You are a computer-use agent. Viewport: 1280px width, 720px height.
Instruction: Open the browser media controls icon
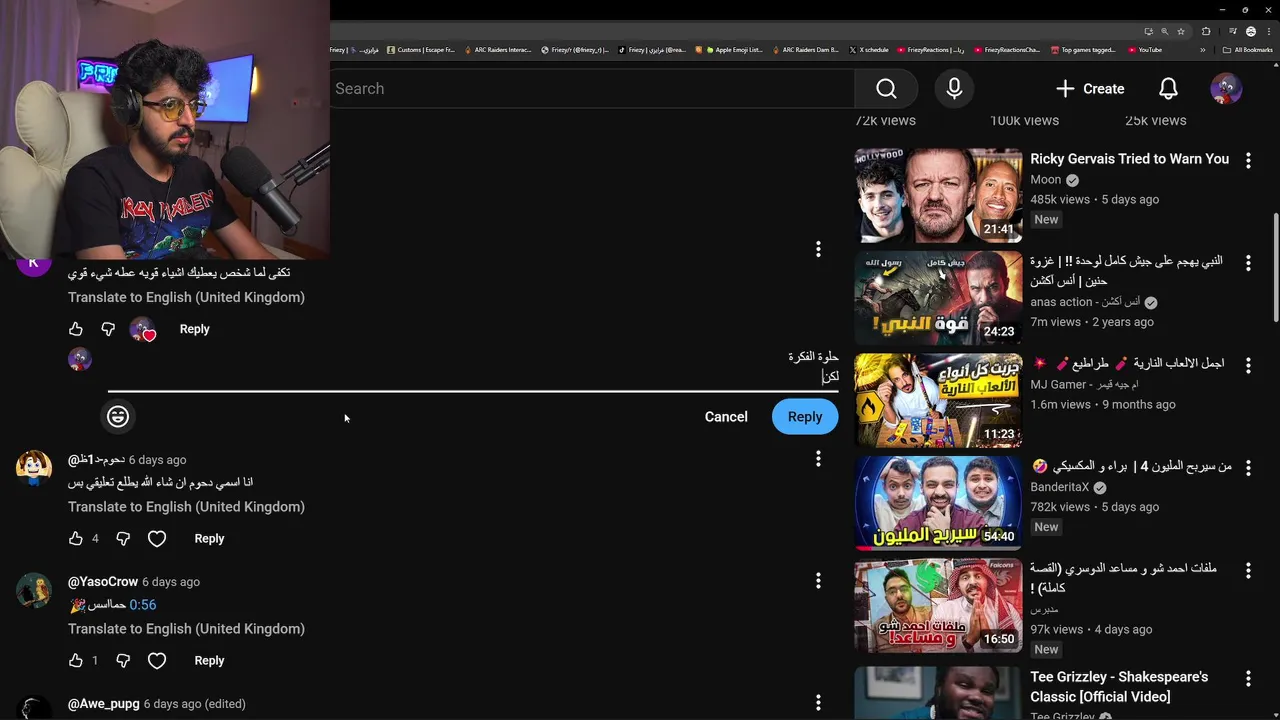click(x=1233, y=31)
